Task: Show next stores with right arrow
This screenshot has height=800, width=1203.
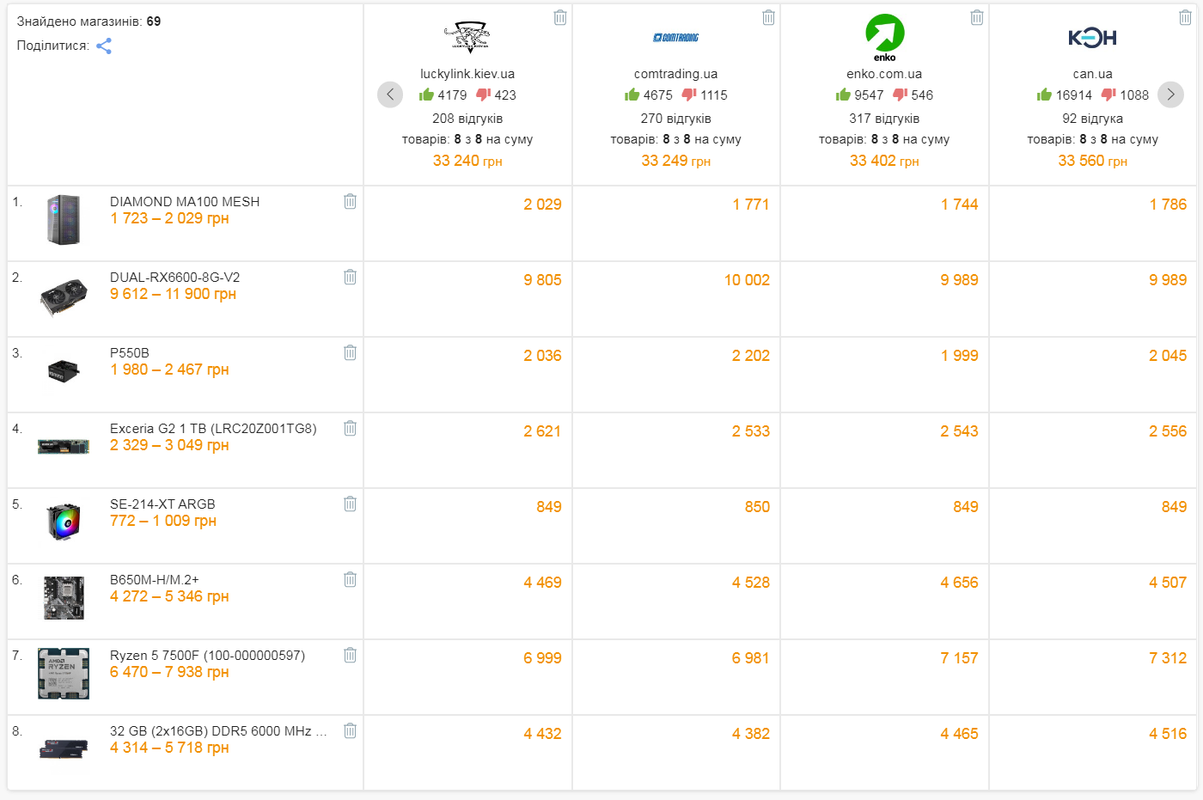Action: coord(1170,95)
